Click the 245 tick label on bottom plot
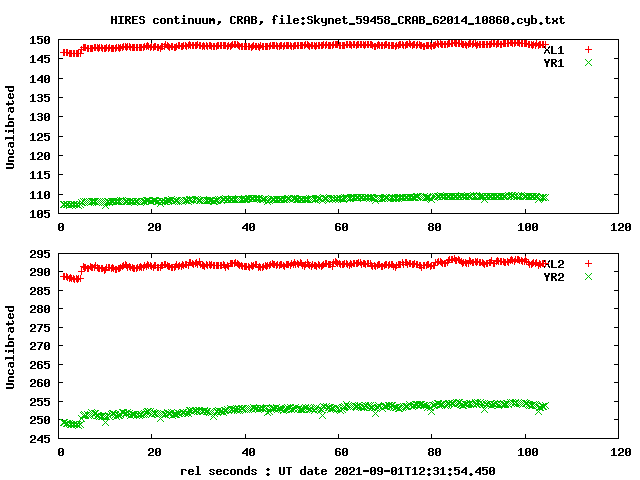Viewport: 640px width, 480px height. coord(40,439)
